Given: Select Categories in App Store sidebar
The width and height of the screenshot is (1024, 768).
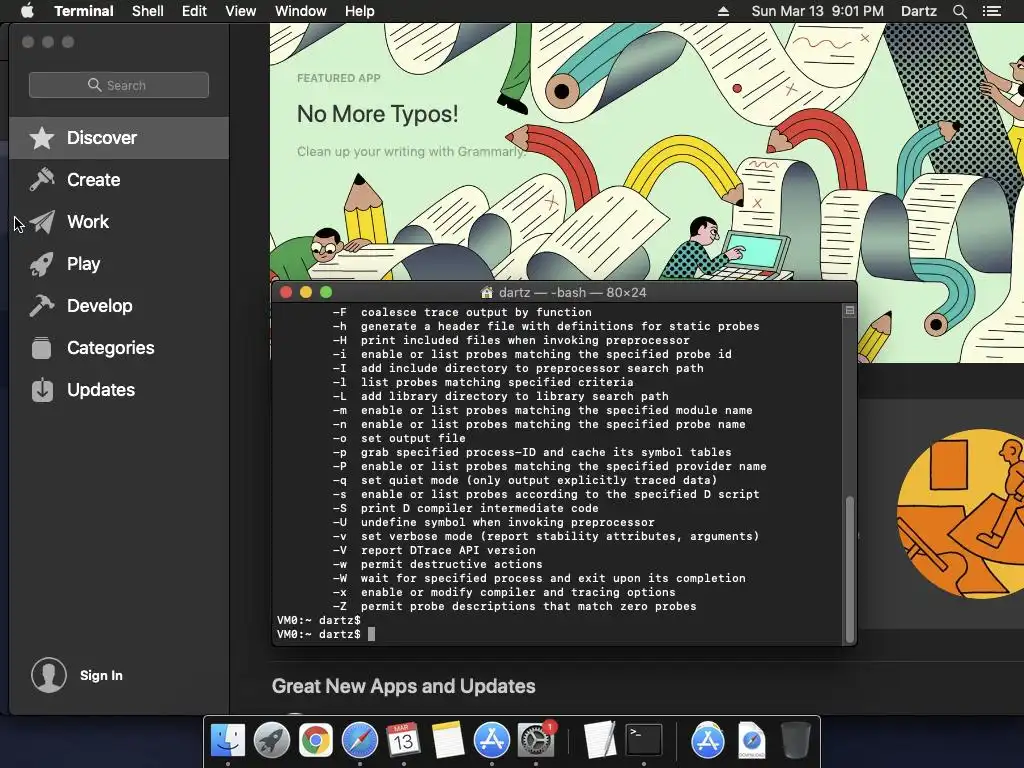Looking at the screenshot, I should coord(119,347).
